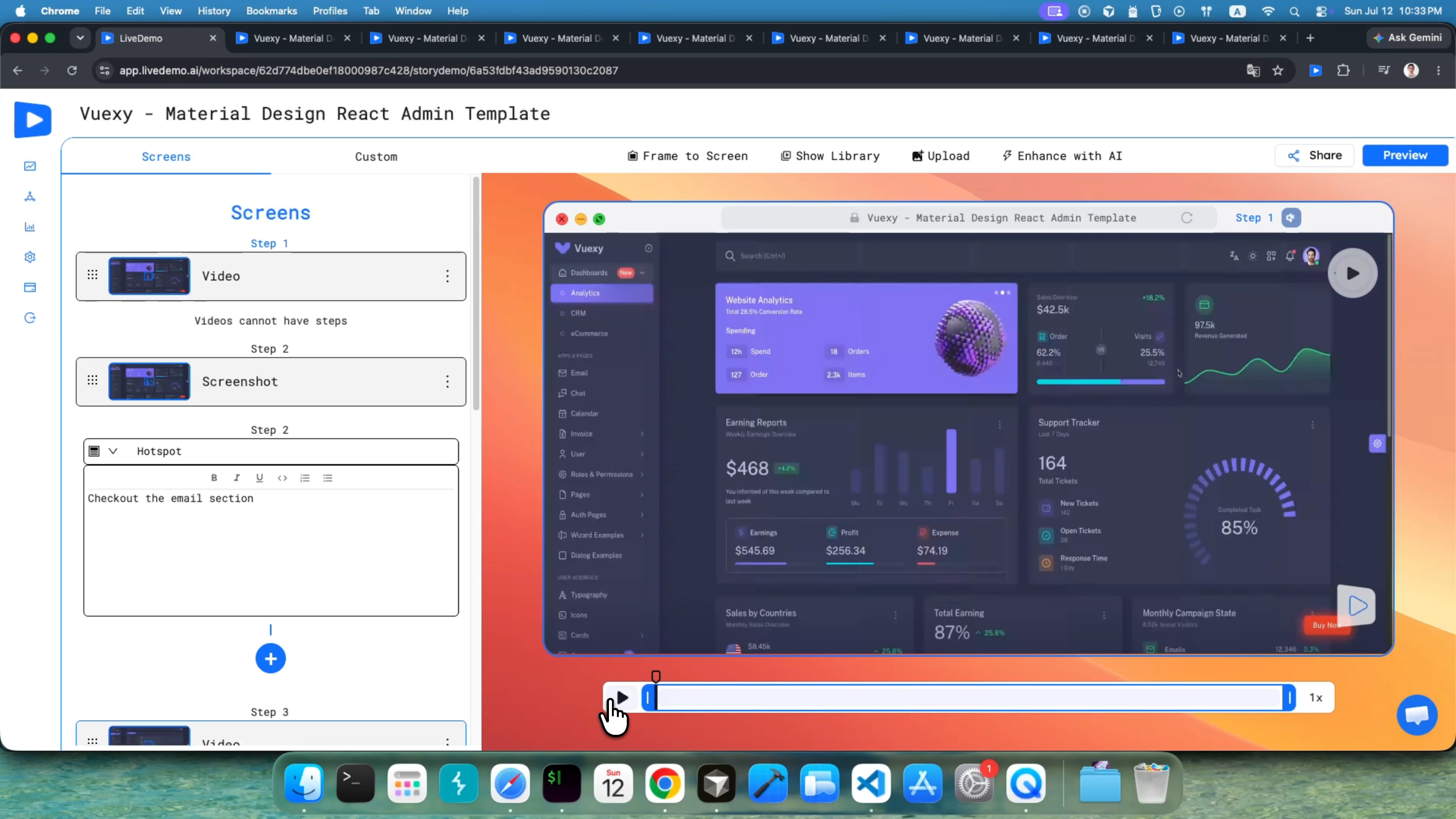The height and width of the screenshot is (819, 1456).
Task: Click the blue plus add step button
Action: coord(271,659)
